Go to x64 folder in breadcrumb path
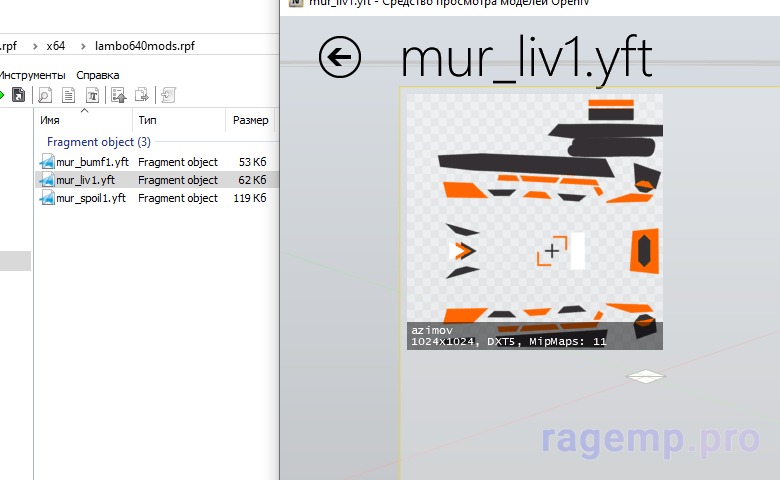Viewport: 780px width, 480px height. (x=55, y=46)
